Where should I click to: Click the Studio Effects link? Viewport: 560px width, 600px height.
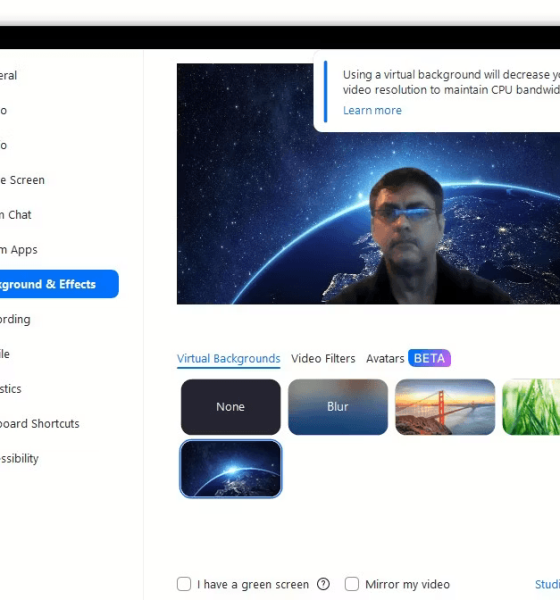click(x=547, y=584)
